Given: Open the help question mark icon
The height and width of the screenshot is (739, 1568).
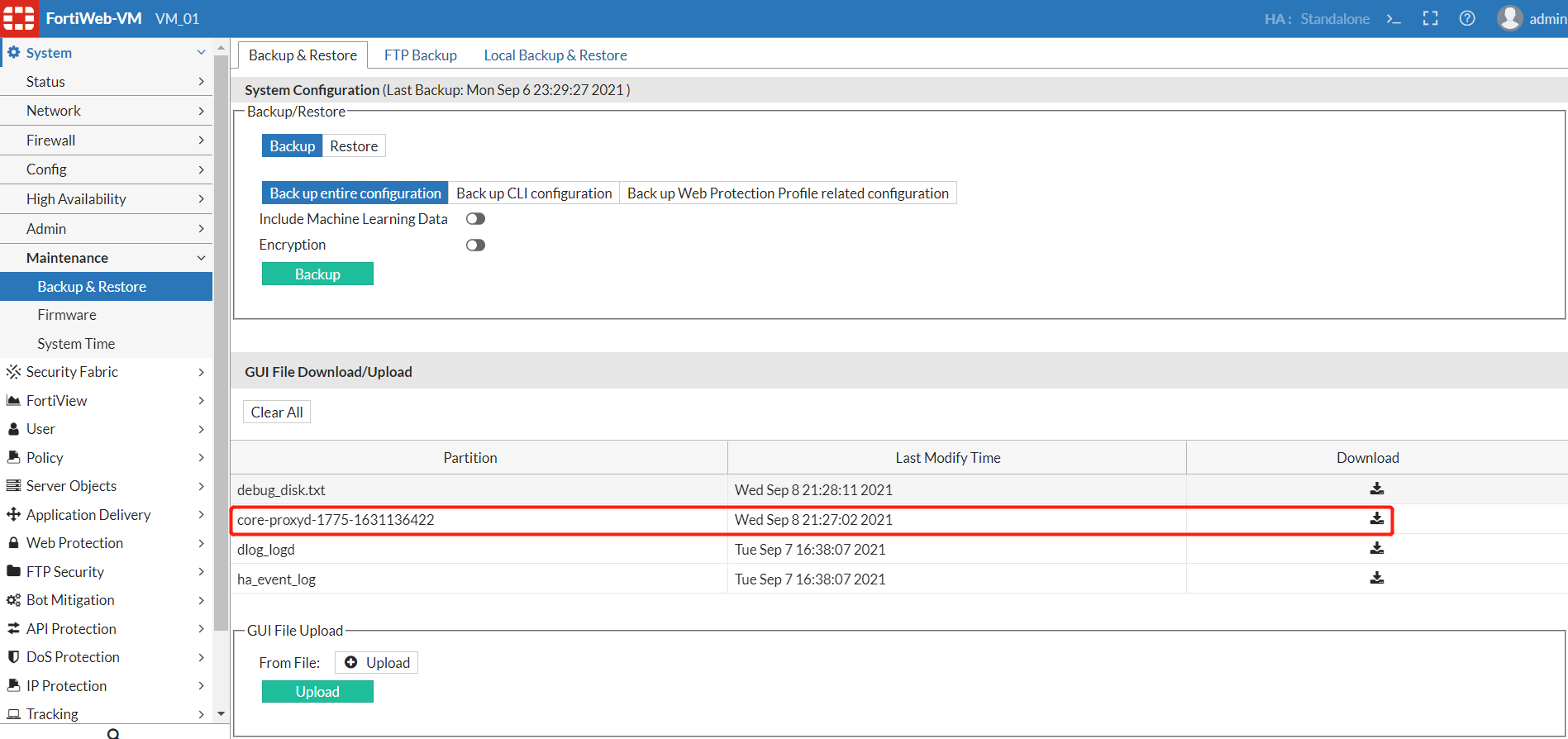Looking at the screenshot, I should [x=1467, y=19].
